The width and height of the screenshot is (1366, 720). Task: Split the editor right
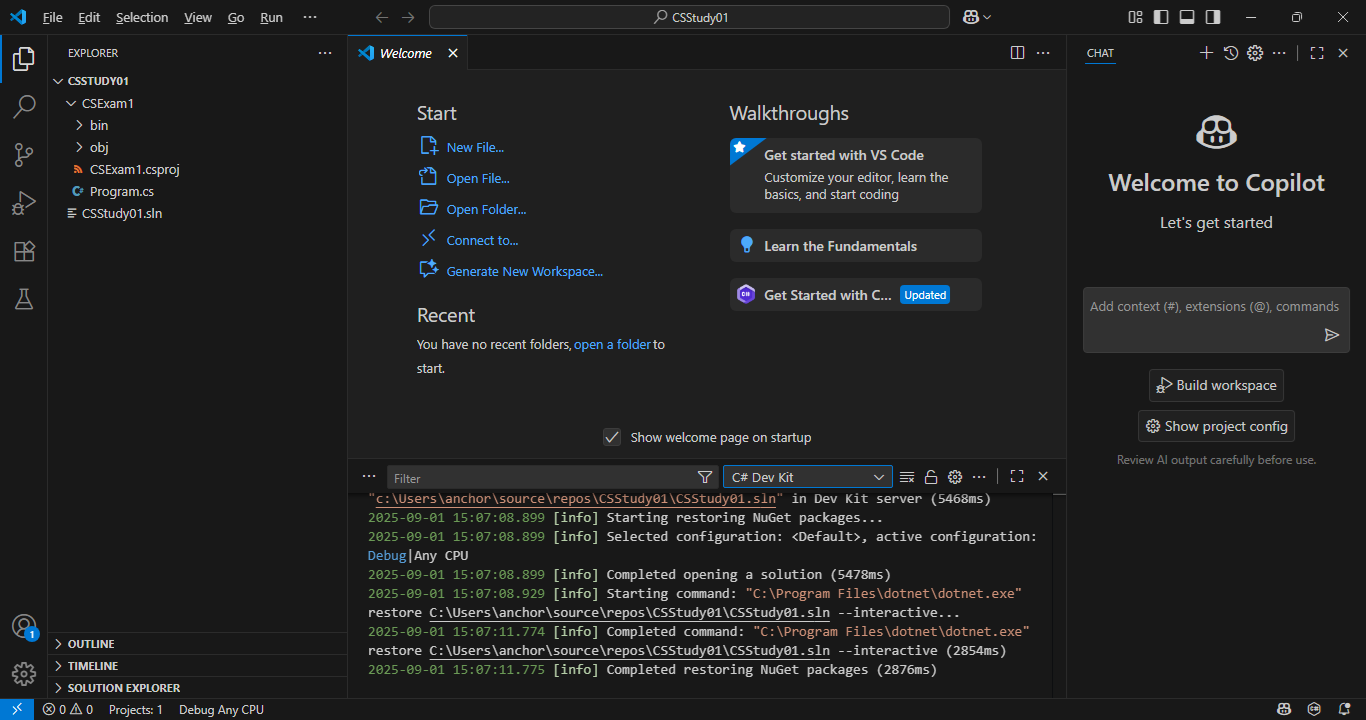[x=1017, y=53]
